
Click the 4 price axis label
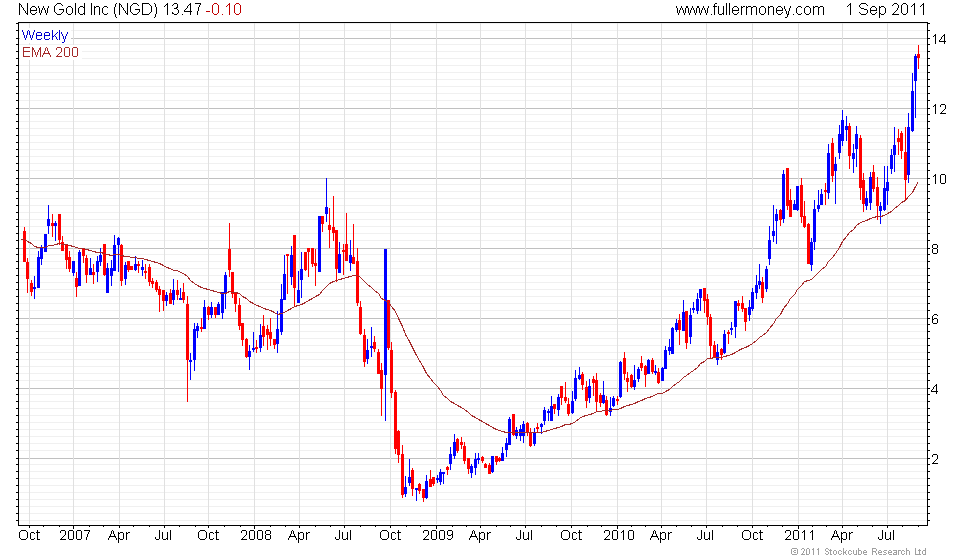pos(935,389)
